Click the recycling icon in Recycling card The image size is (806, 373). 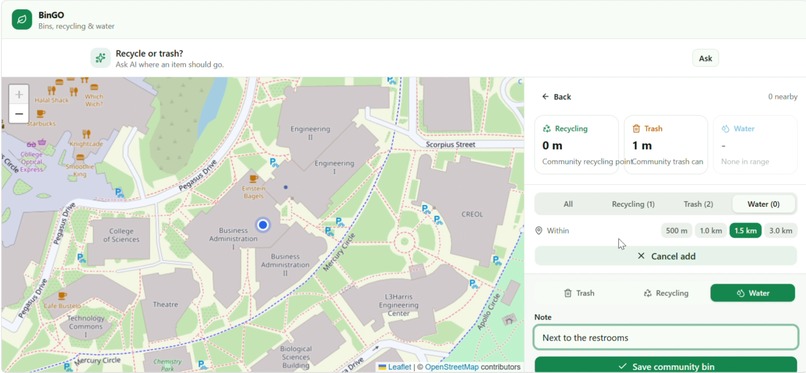pos(547,129)
